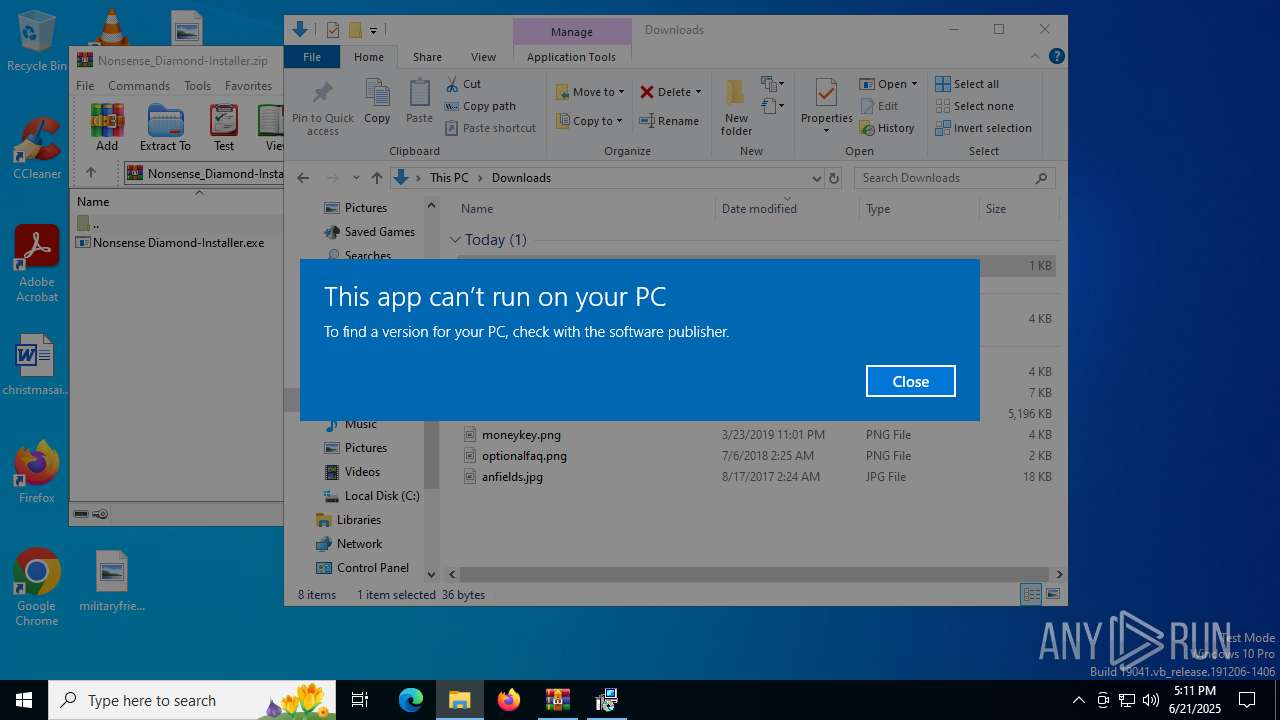Image resolution: width=1280 pixels, height=720 pixels.
Task: Select Libraries in navigation pane
Action: [358, 520]
